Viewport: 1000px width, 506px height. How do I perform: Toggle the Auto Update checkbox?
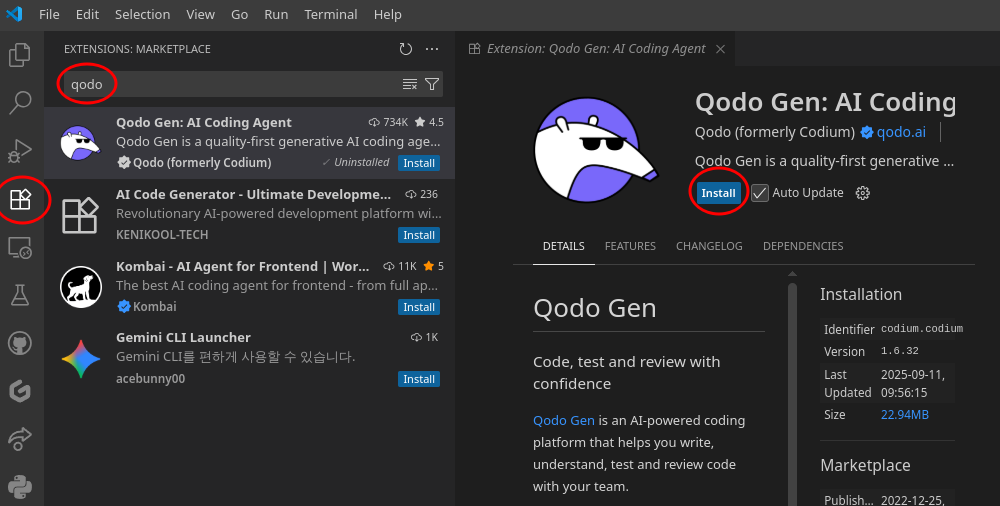[x=760, y=193]
